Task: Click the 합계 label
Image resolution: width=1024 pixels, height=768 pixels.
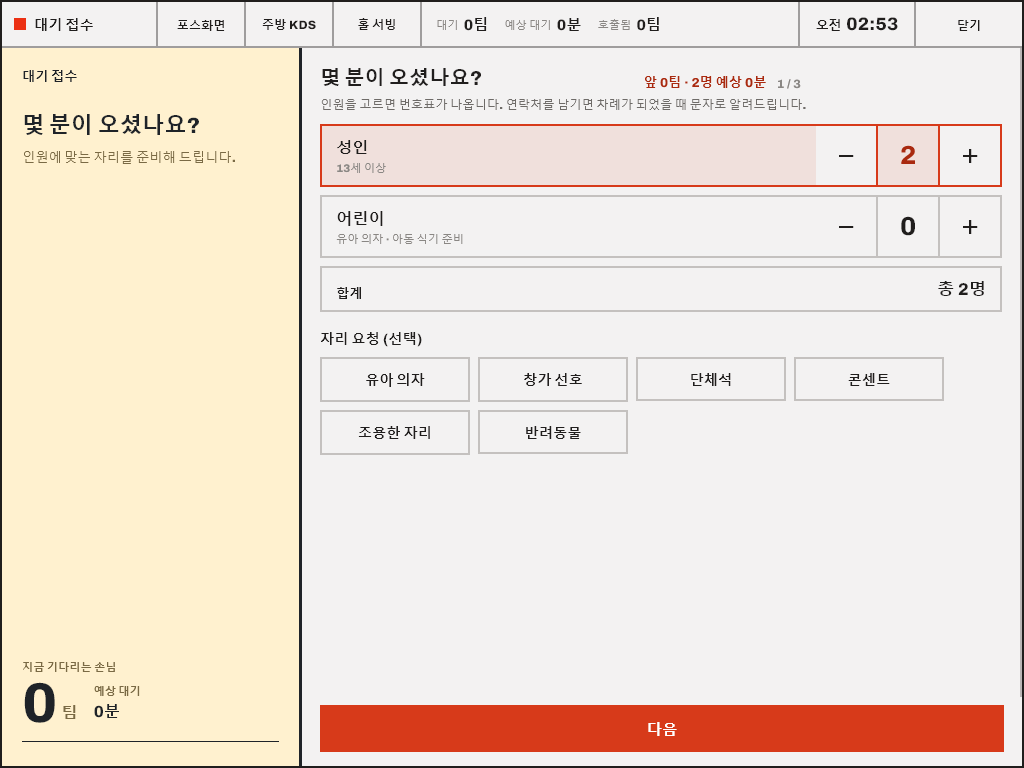Action: click(349, 293)
